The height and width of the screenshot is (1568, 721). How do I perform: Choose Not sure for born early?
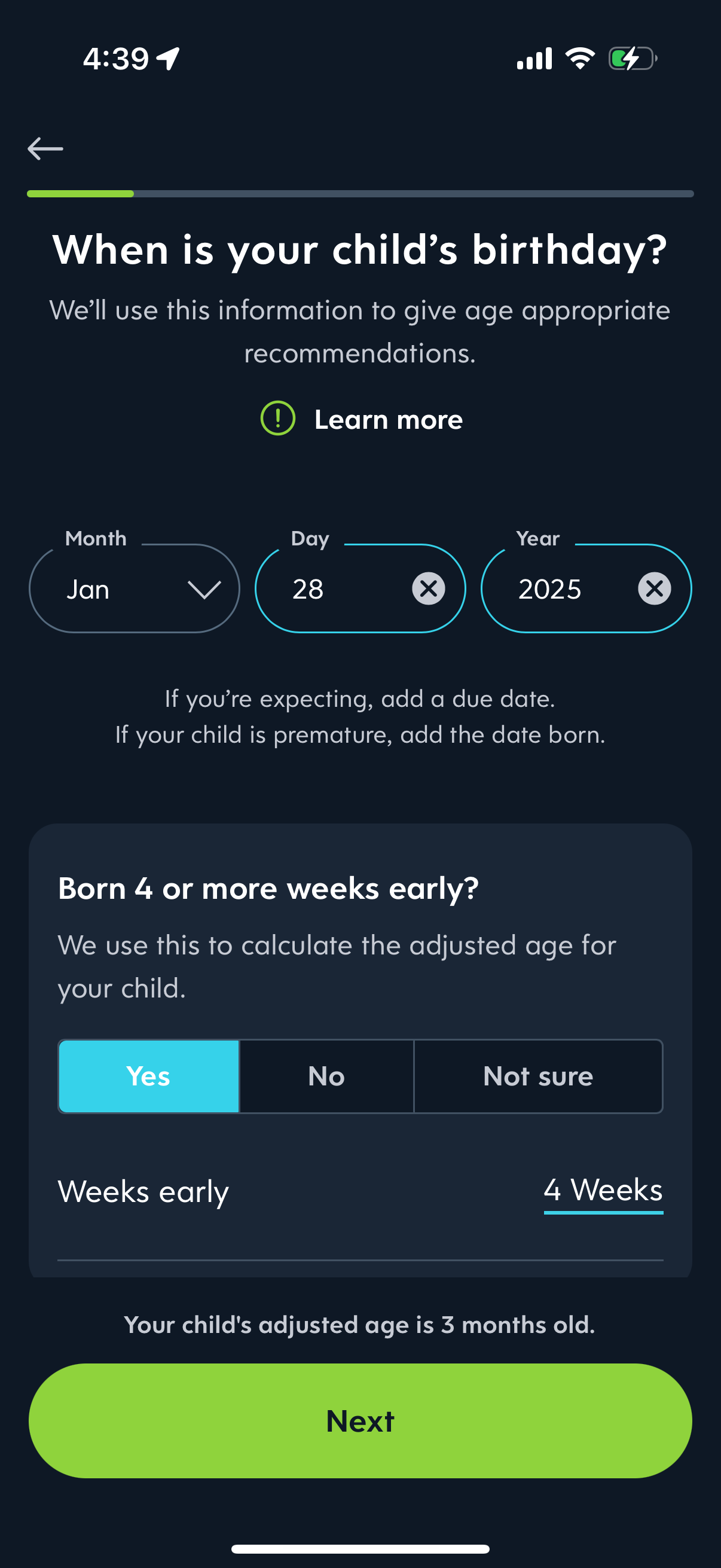click(538, 1076)
